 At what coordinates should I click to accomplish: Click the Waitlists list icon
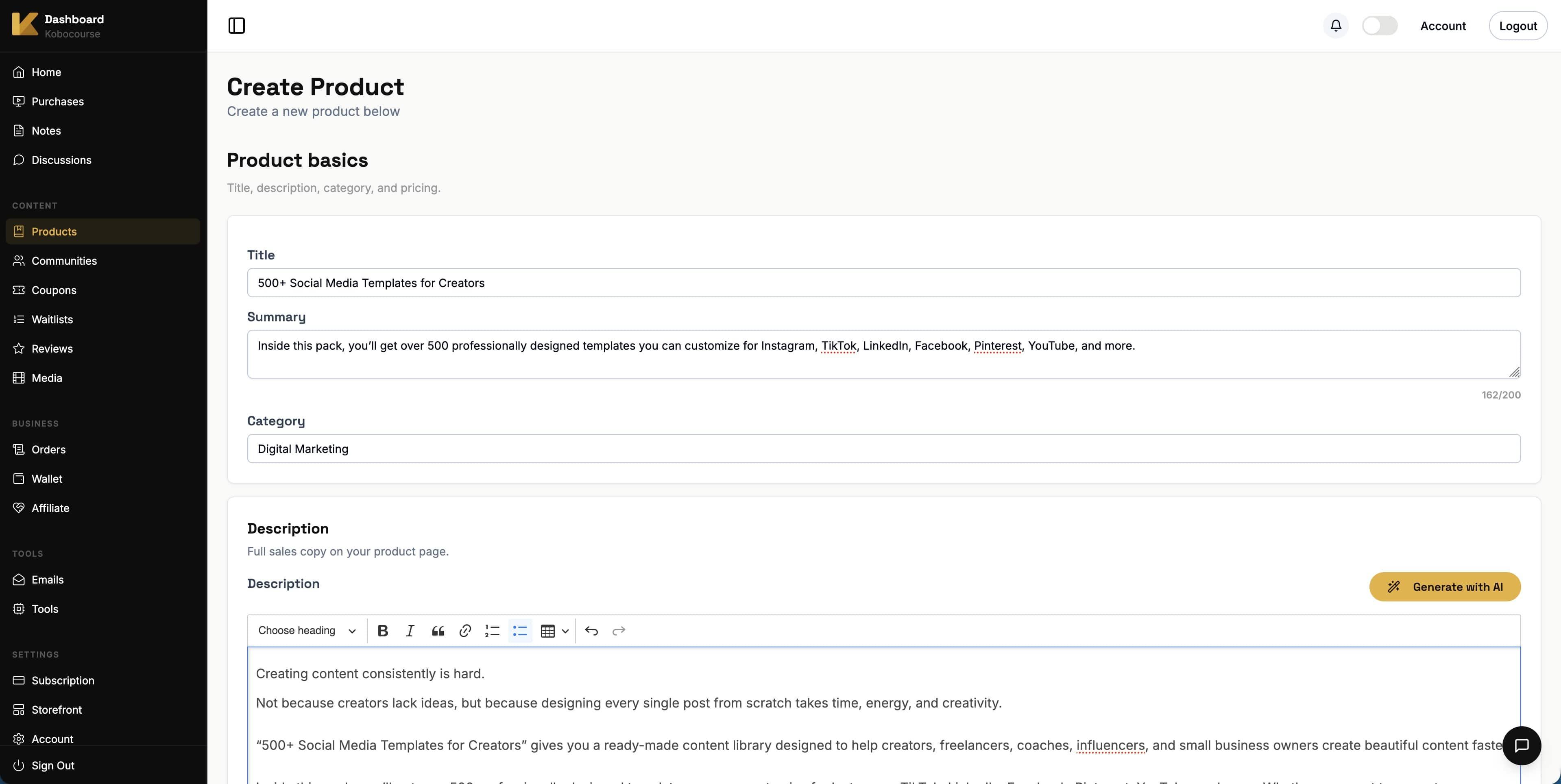(19, 319)
